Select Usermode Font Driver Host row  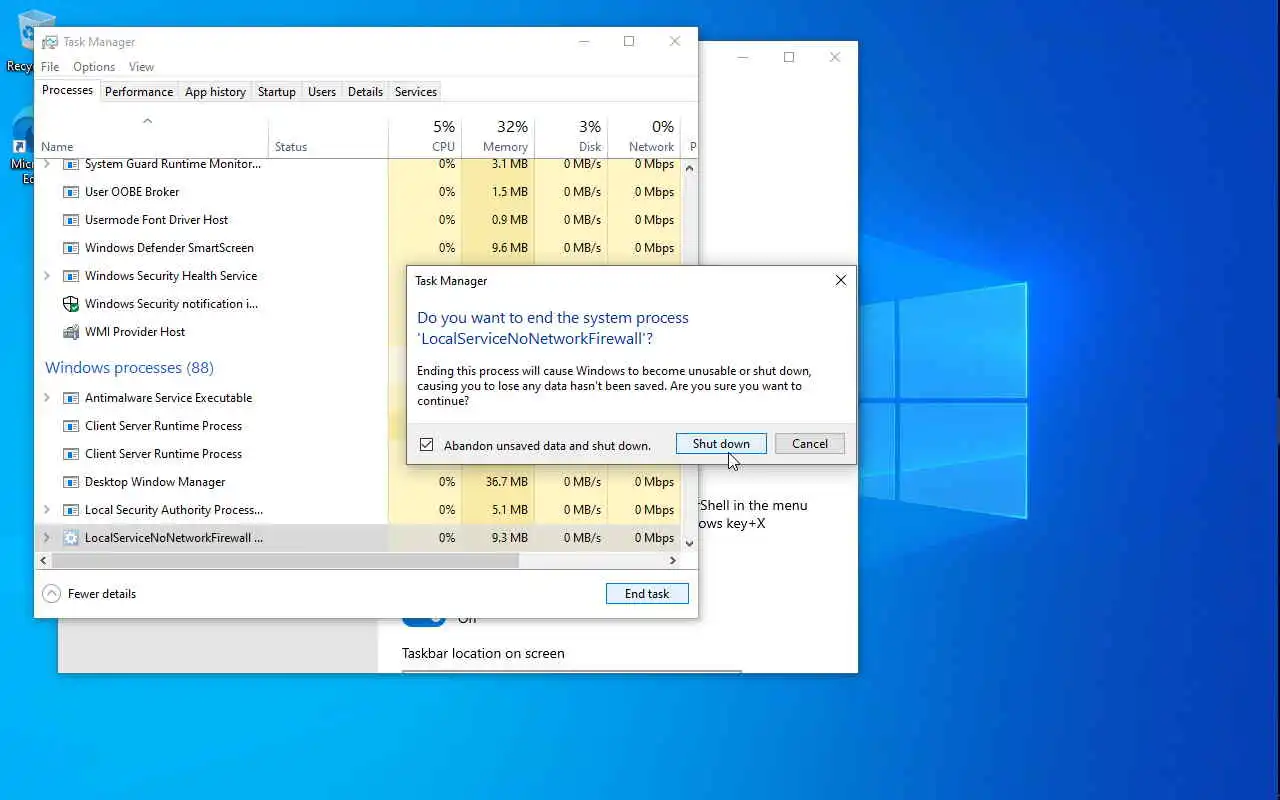[x=358, y=220]
